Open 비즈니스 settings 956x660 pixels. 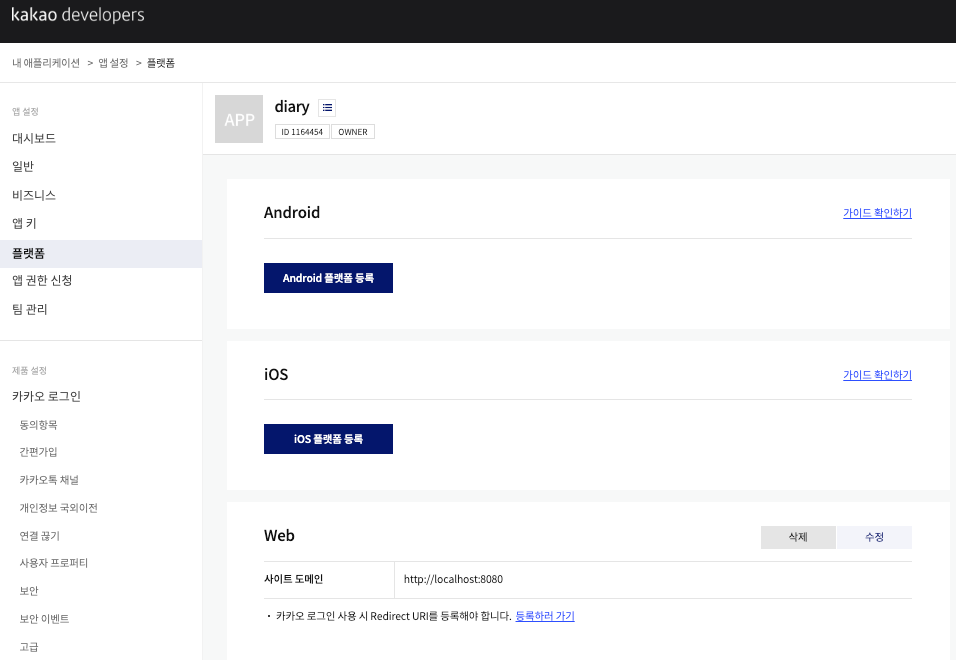click(34, 195)
